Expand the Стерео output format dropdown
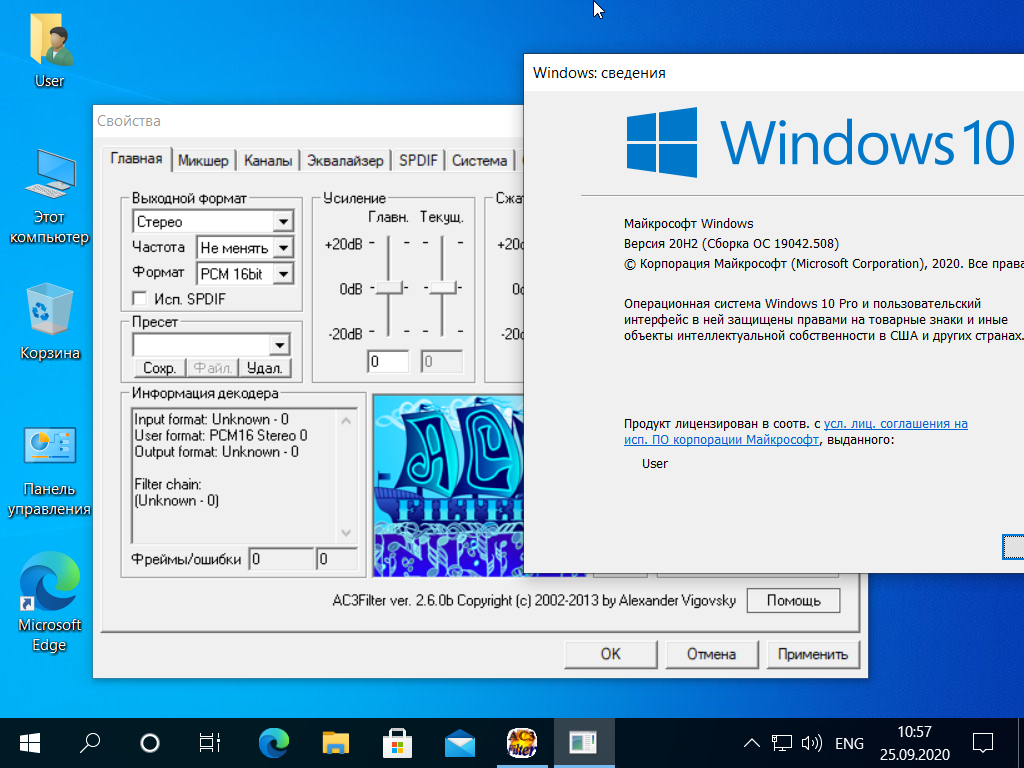 pyautogui.click(x=283, y=221)
